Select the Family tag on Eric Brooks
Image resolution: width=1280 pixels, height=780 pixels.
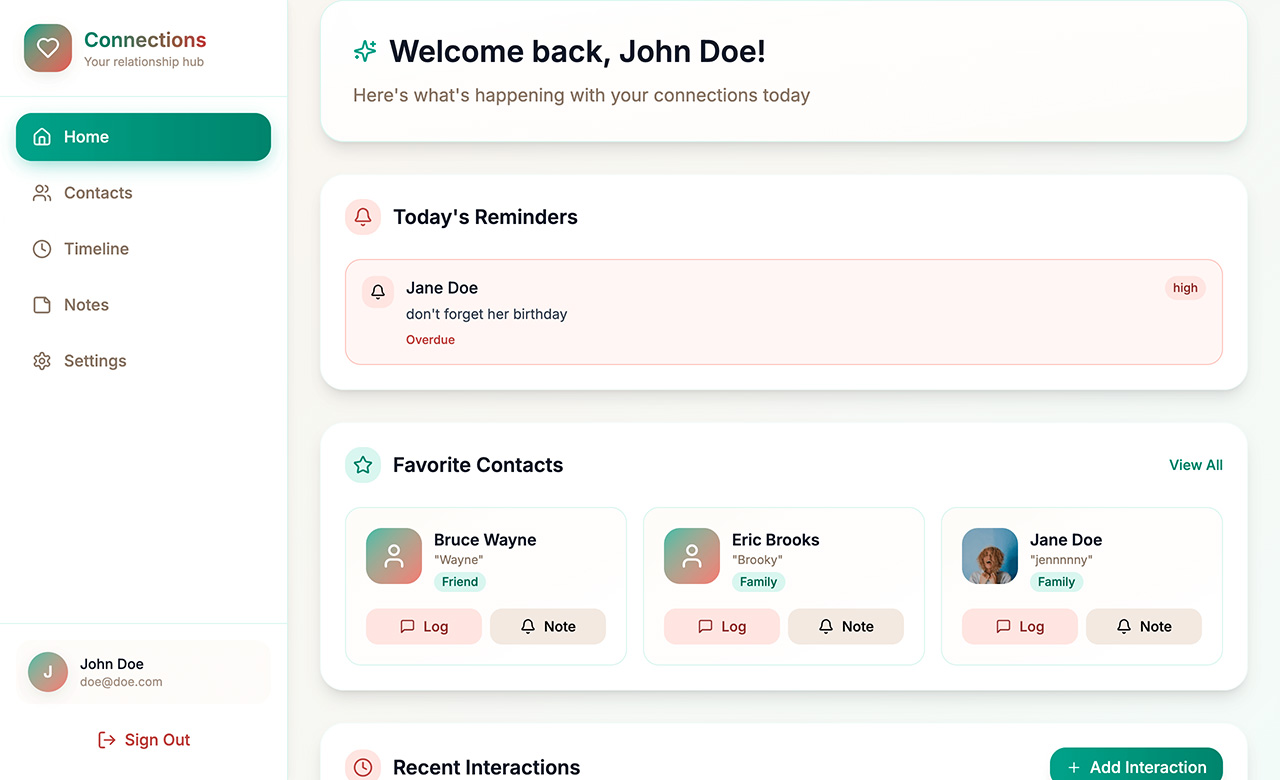pos(758,581)
